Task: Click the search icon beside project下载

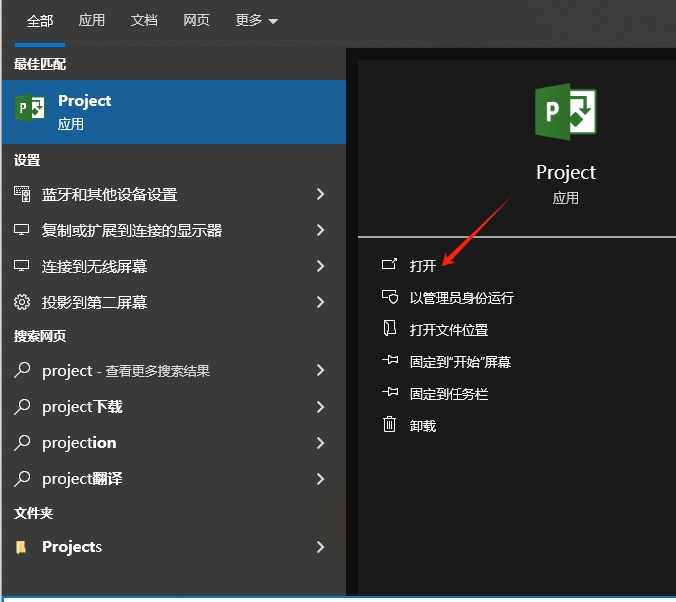Action: (22, 406)
